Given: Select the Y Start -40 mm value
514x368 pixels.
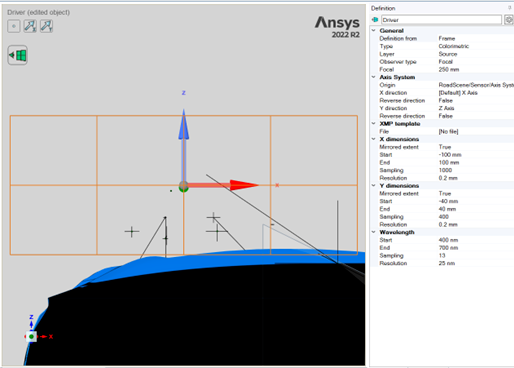Looking at the screenshot, I should pyautogui.click(x=448, y=201).
